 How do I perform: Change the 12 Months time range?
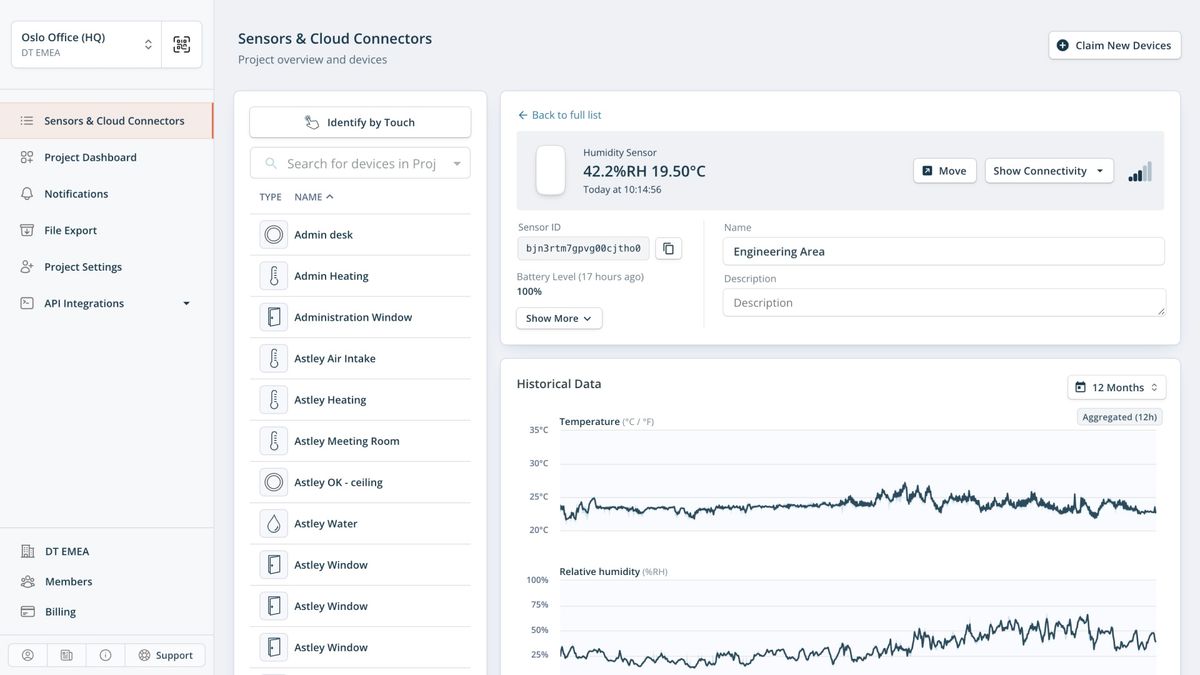click(1116, 387)
